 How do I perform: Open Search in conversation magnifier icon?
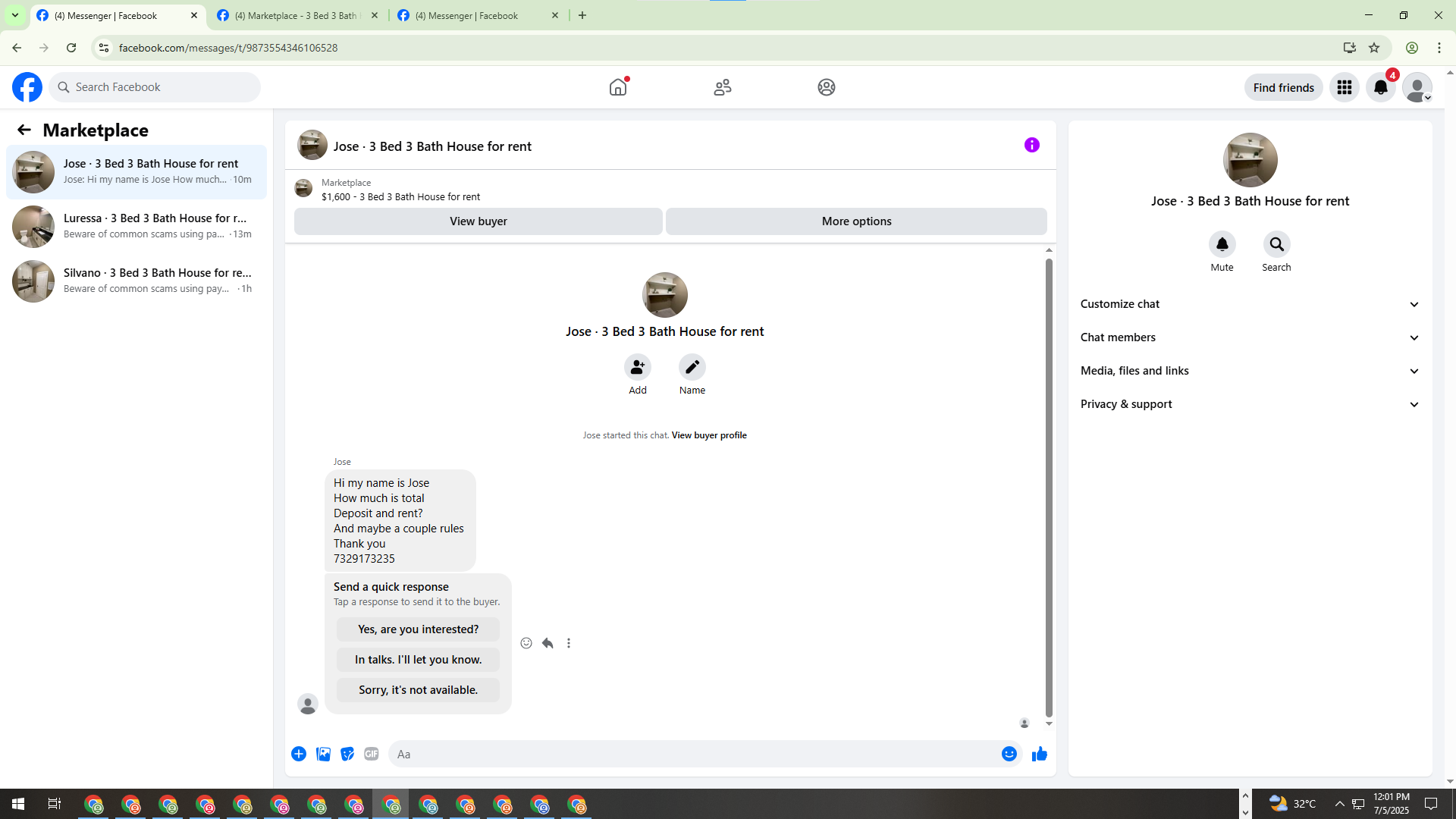(x=1276, y=244)
